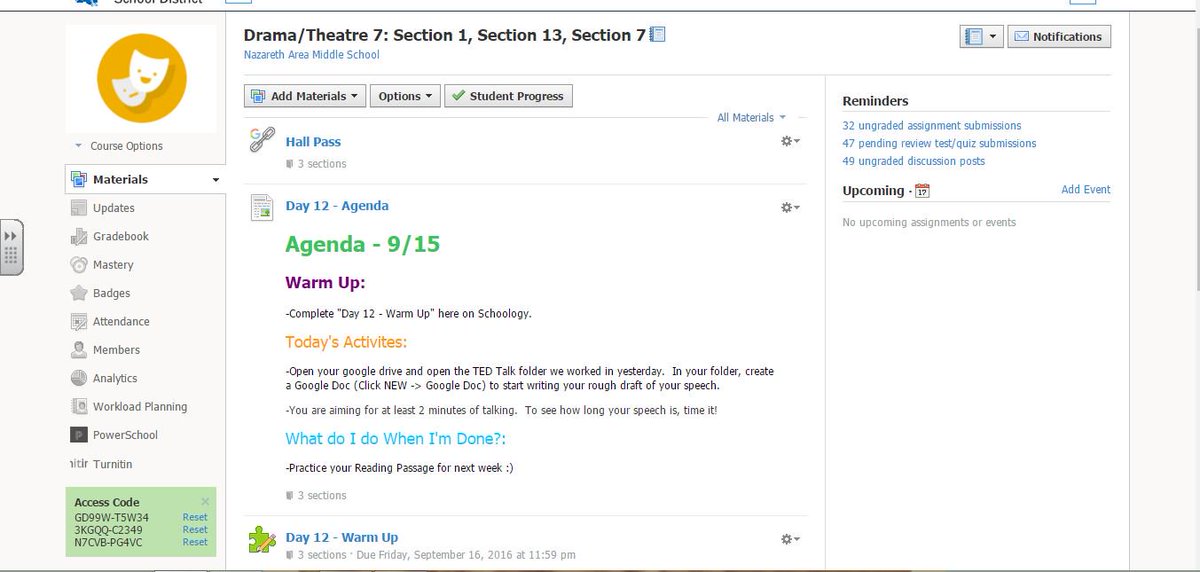The image size is (1200, 572).
Task: Click the PowerSchool icon
Action: [x=79, y=435]
